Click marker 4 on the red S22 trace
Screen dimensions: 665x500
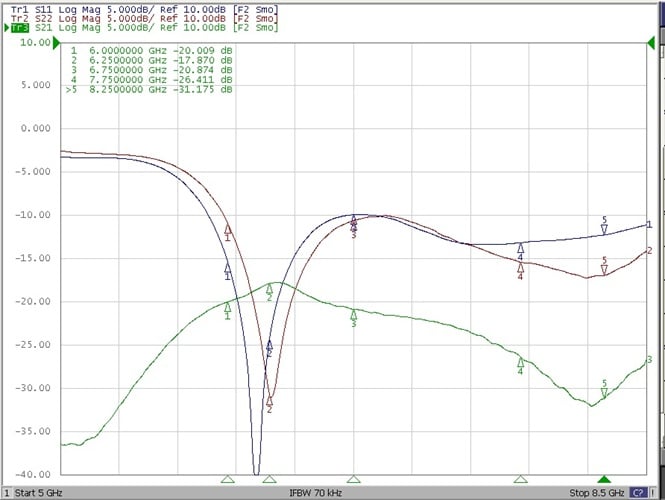coord(520,271)
